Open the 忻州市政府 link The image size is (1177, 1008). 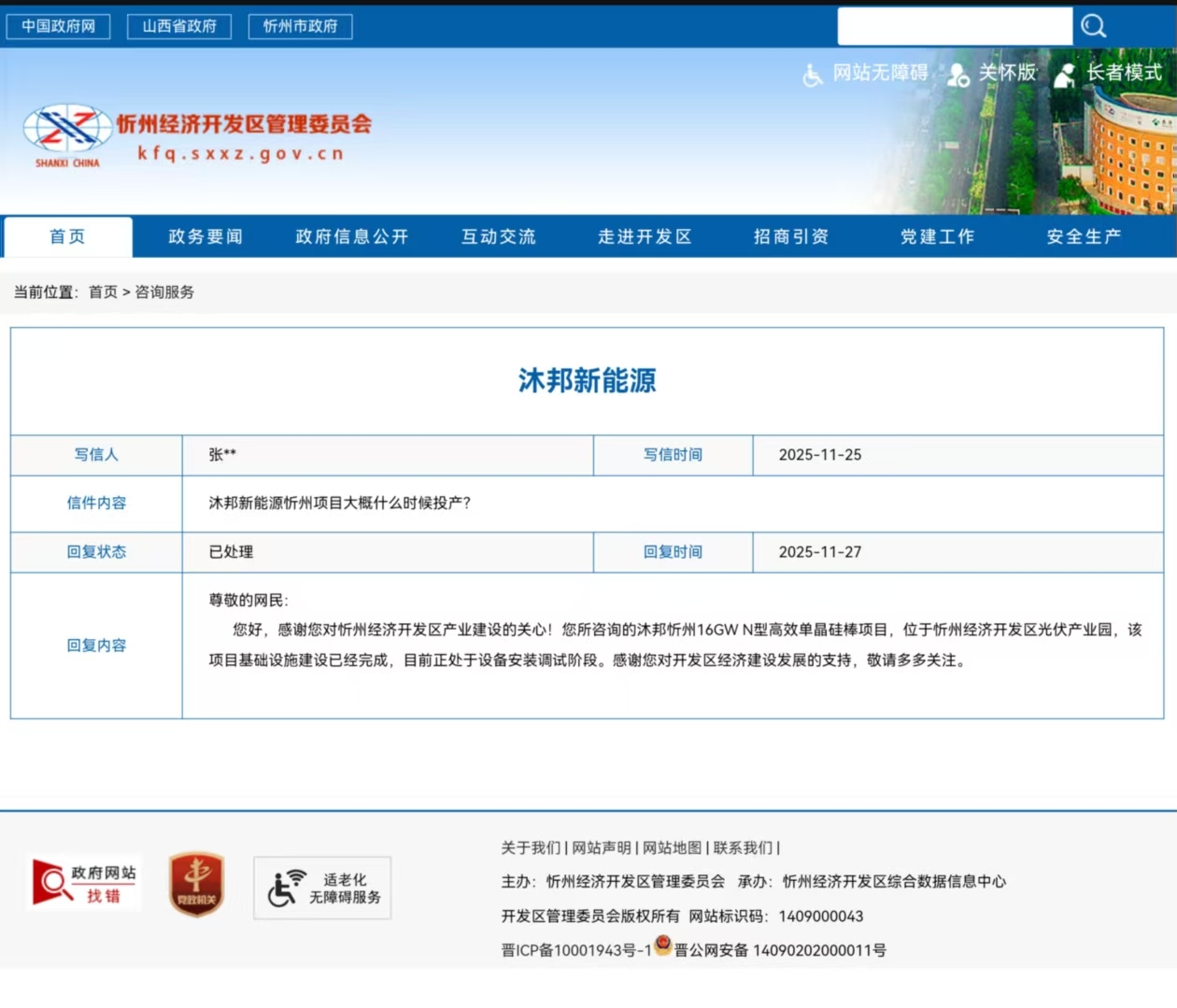301,26
